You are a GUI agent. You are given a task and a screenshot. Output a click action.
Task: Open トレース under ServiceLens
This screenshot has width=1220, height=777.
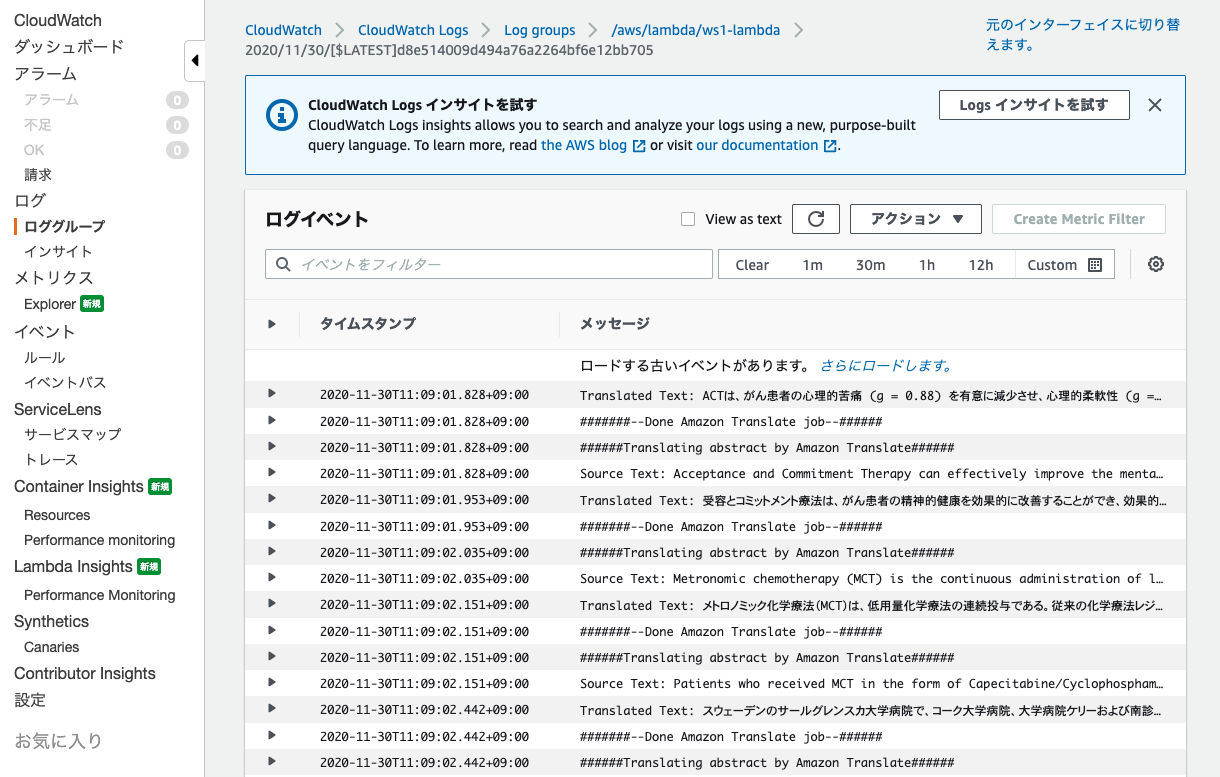pos(51,460)
